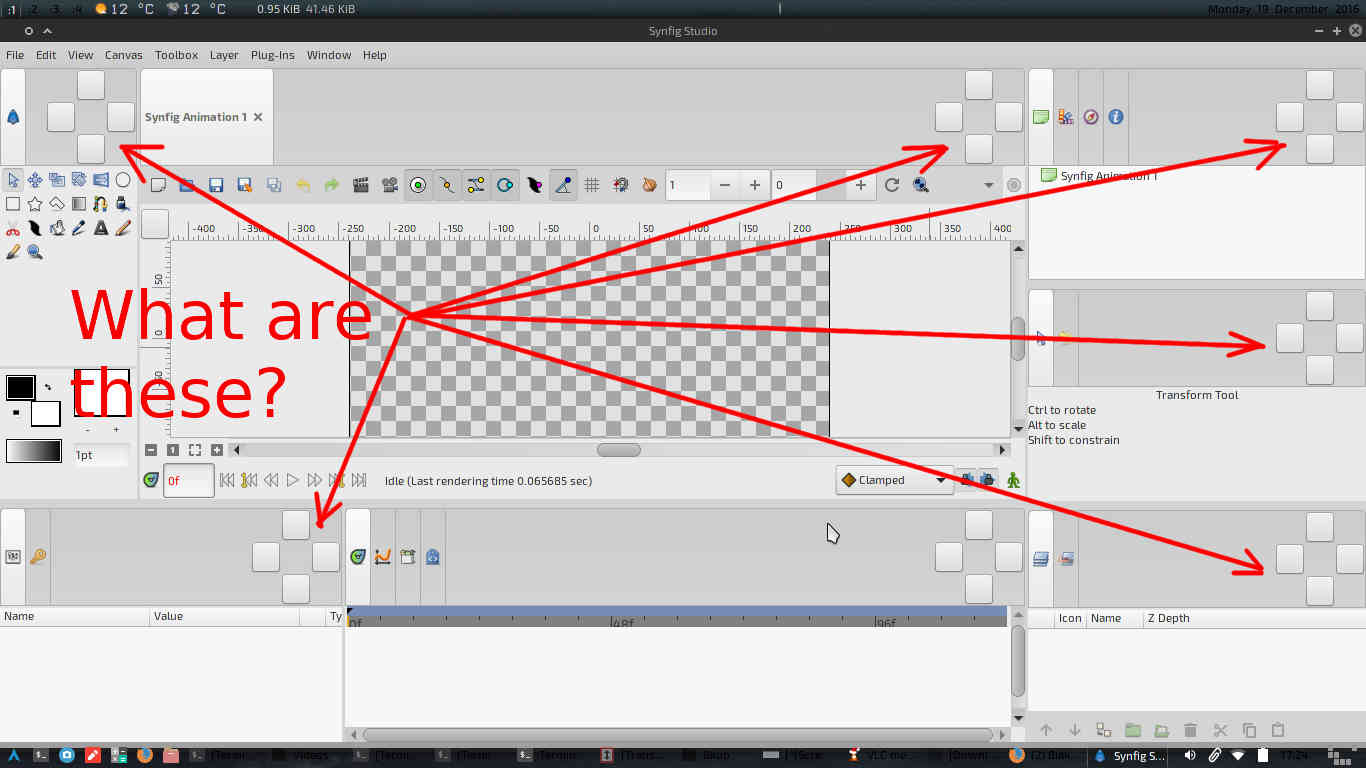Decrease the past onion skin count
The image size is (1366, 768).
(725, 185)
